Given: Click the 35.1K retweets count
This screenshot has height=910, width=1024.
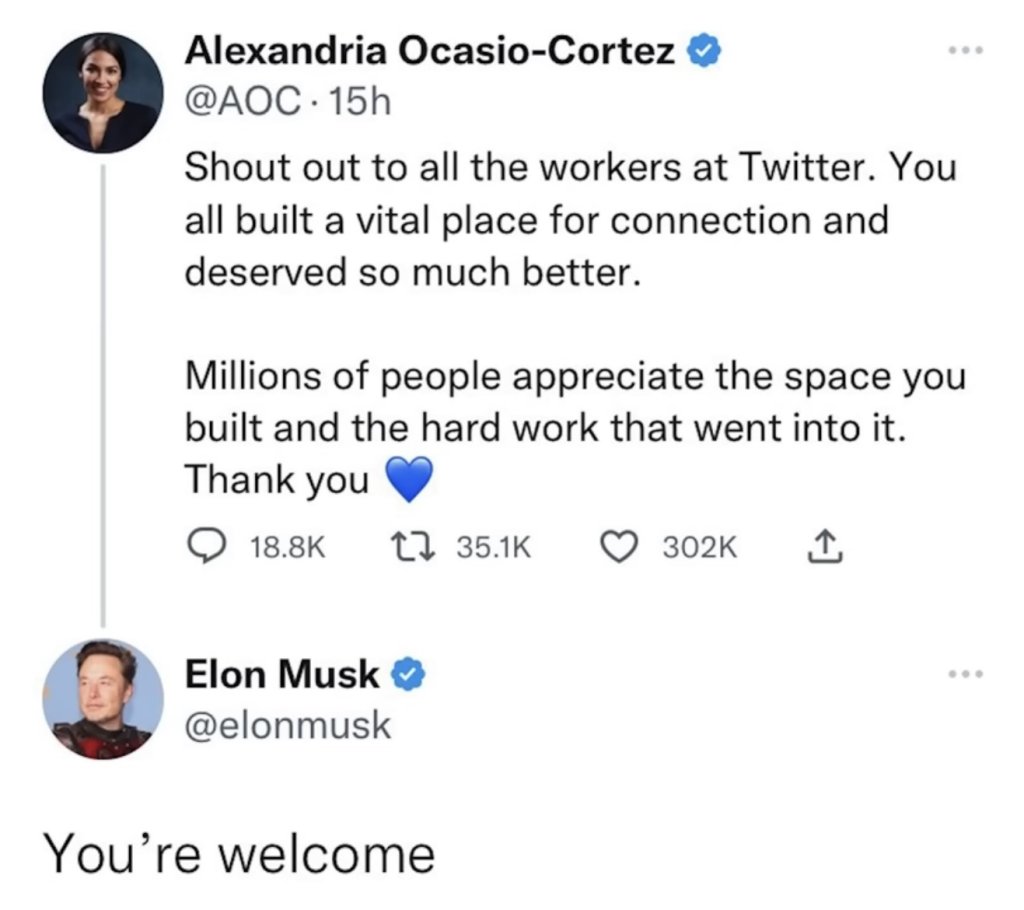Looking at the screenshot, I should [494, 547].
